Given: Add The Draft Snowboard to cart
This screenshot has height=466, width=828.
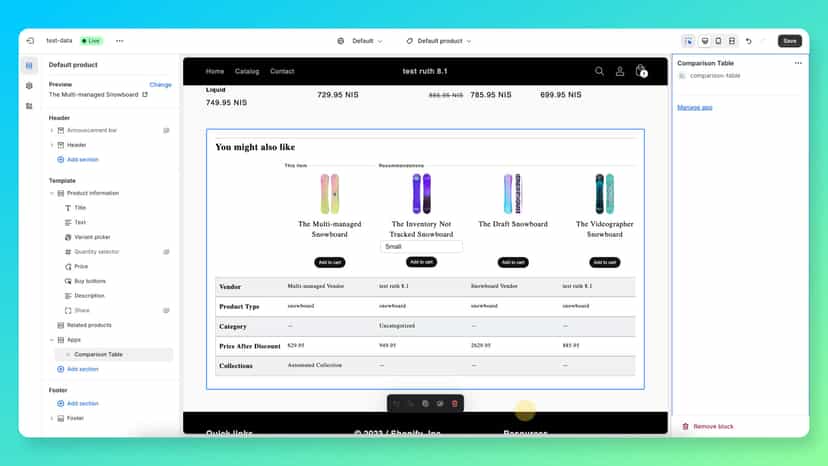Looking at the screenshot, I should pos(513,262).
